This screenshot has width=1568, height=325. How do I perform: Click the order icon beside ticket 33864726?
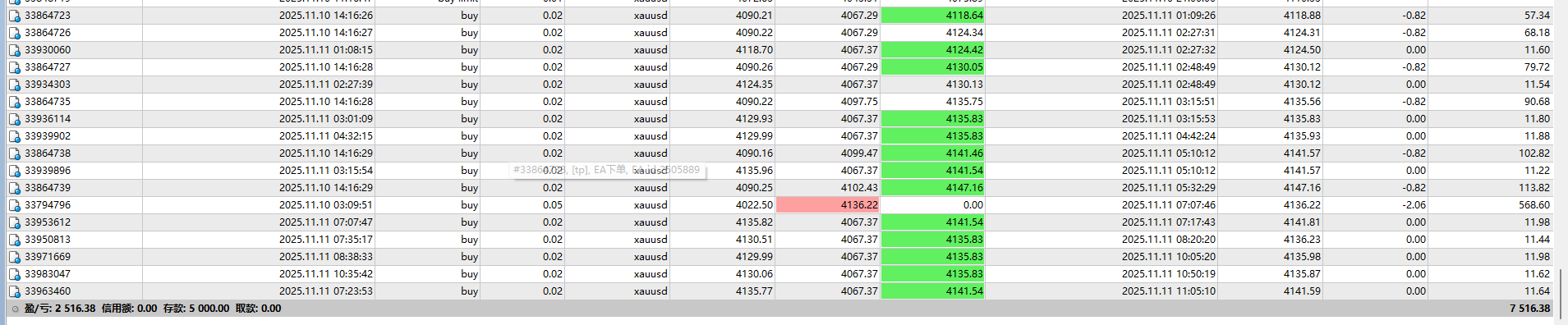(14, 33)
